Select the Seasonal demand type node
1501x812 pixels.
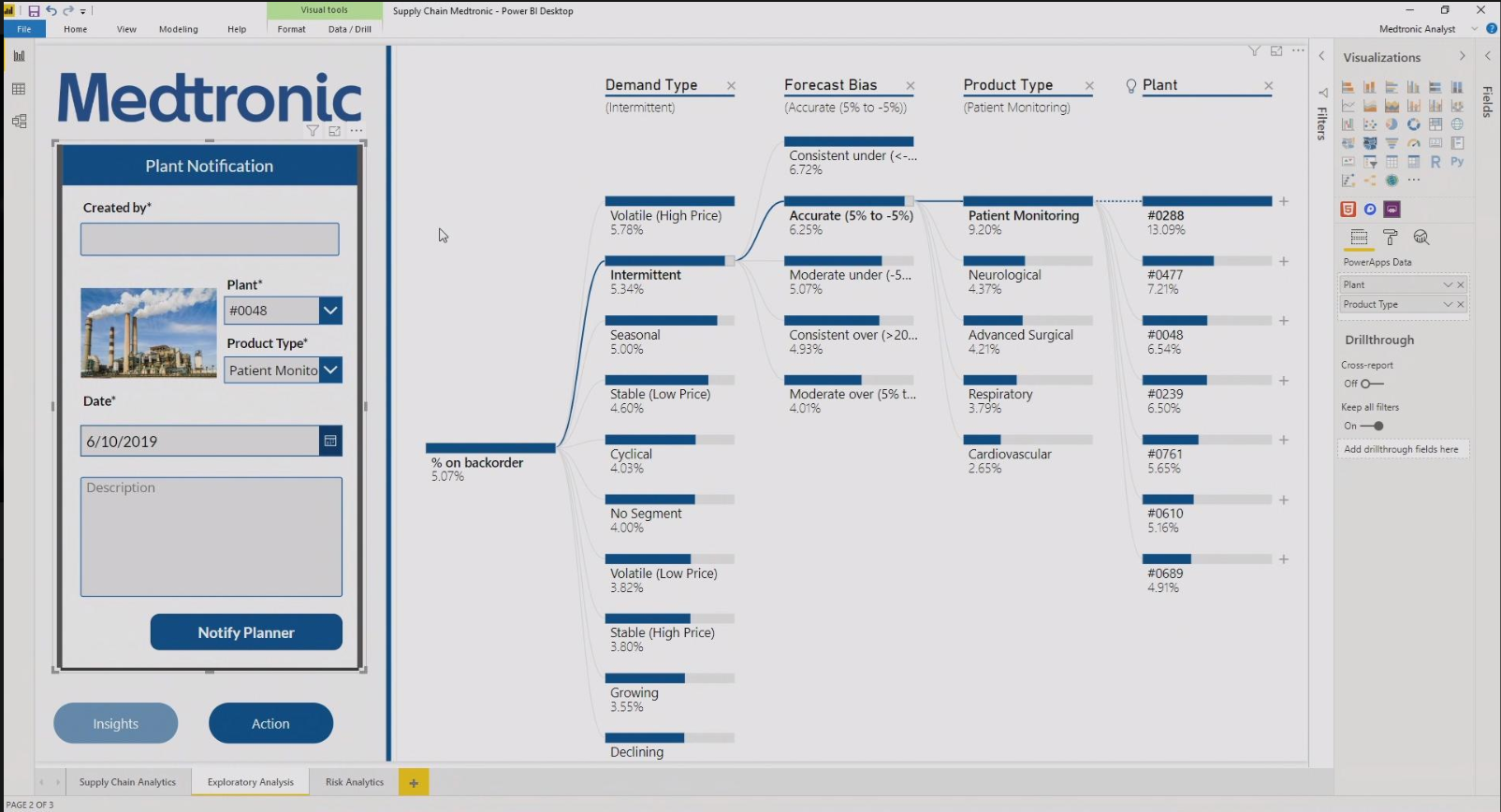[x=669, y=335]
